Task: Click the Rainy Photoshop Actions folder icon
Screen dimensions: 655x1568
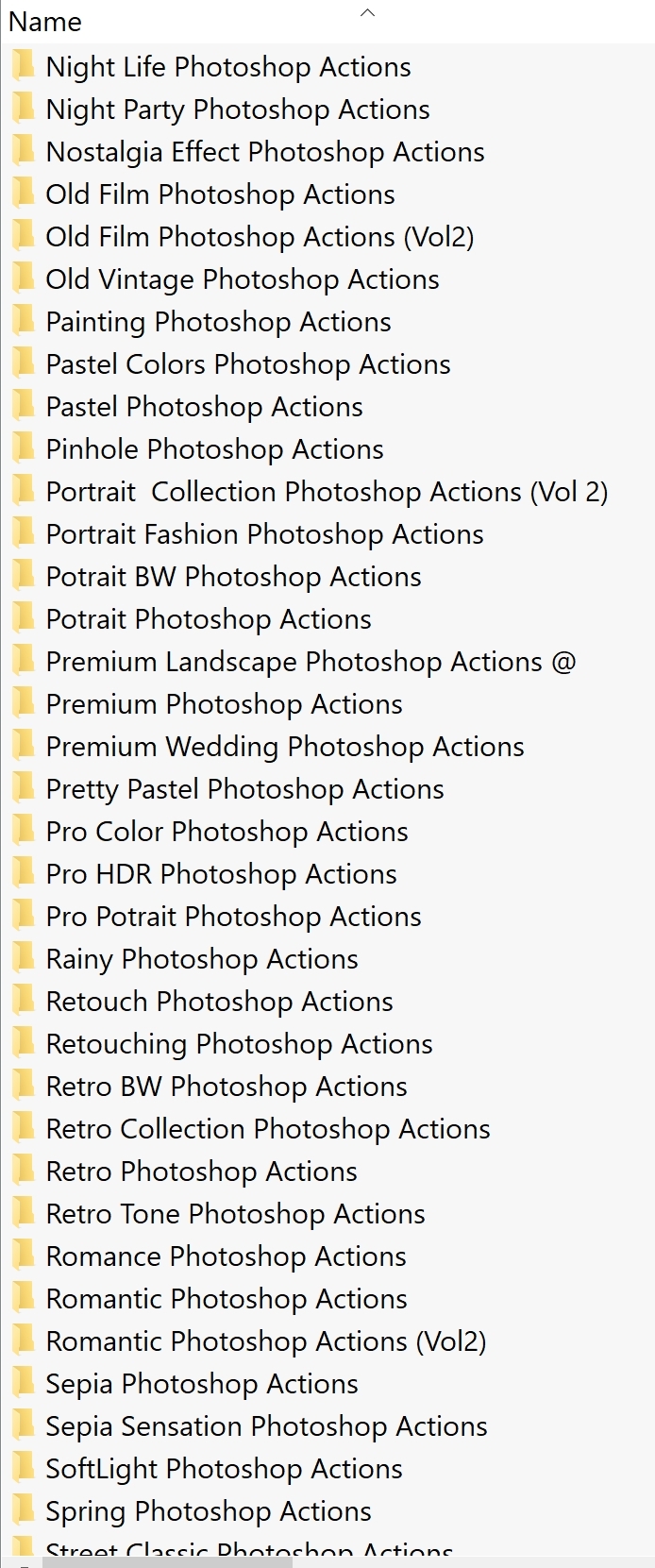Action: [23, 958]
